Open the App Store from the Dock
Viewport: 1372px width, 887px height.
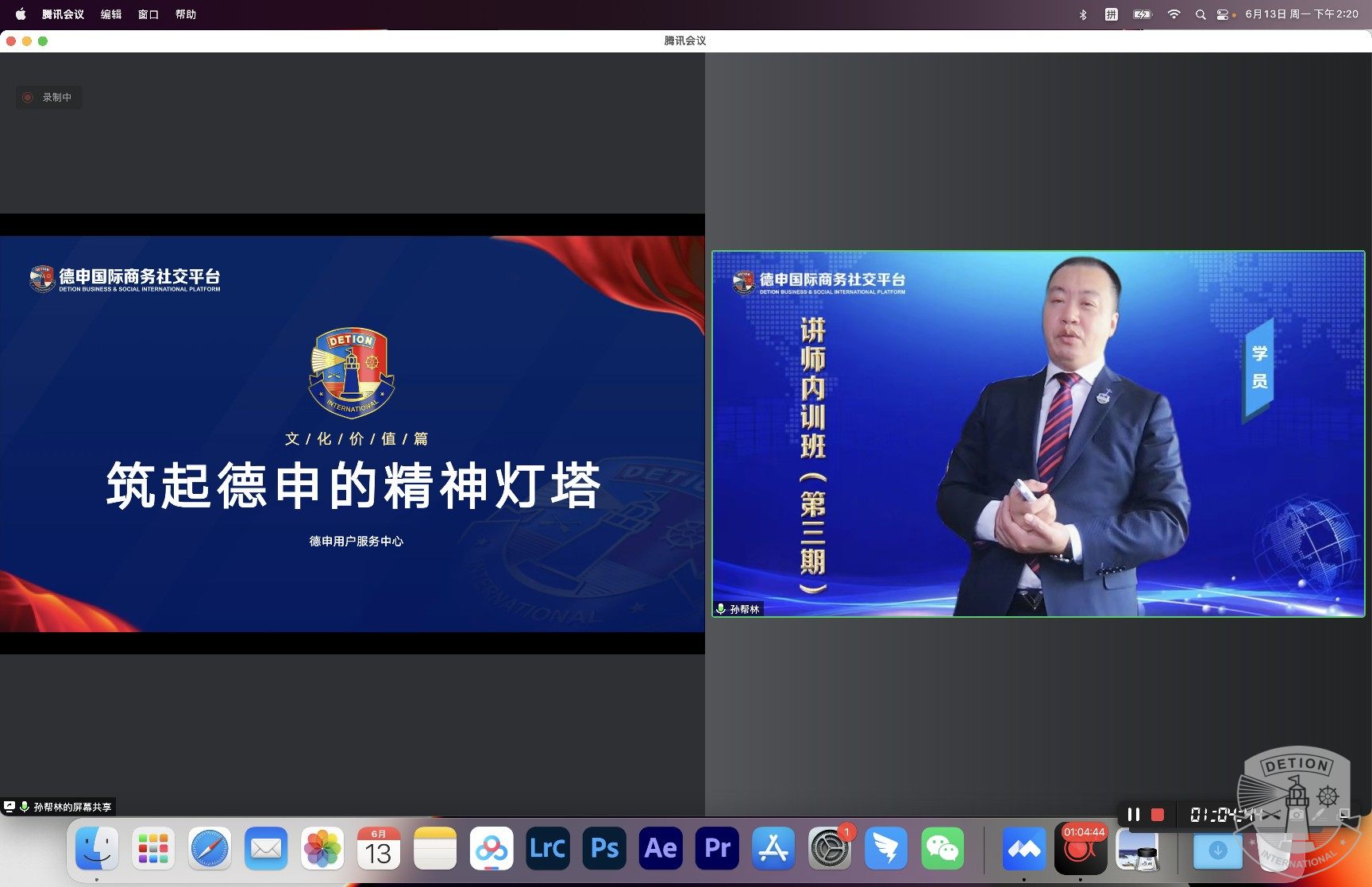pyautogui.click(x=773, y=849)
